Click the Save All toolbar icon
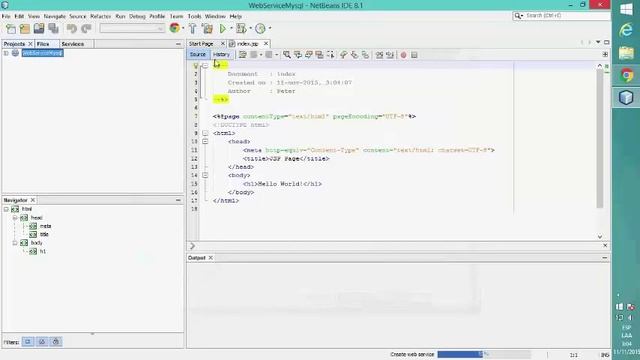 tap(53, 29)
